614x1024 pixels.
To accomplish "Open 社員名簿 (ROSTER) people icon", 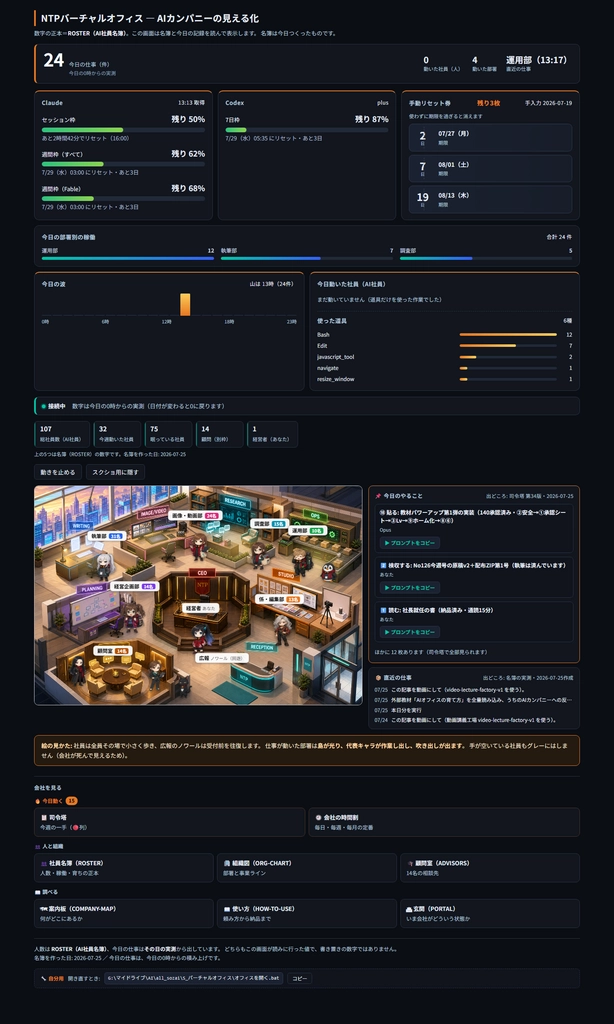I will click(44, 863).
